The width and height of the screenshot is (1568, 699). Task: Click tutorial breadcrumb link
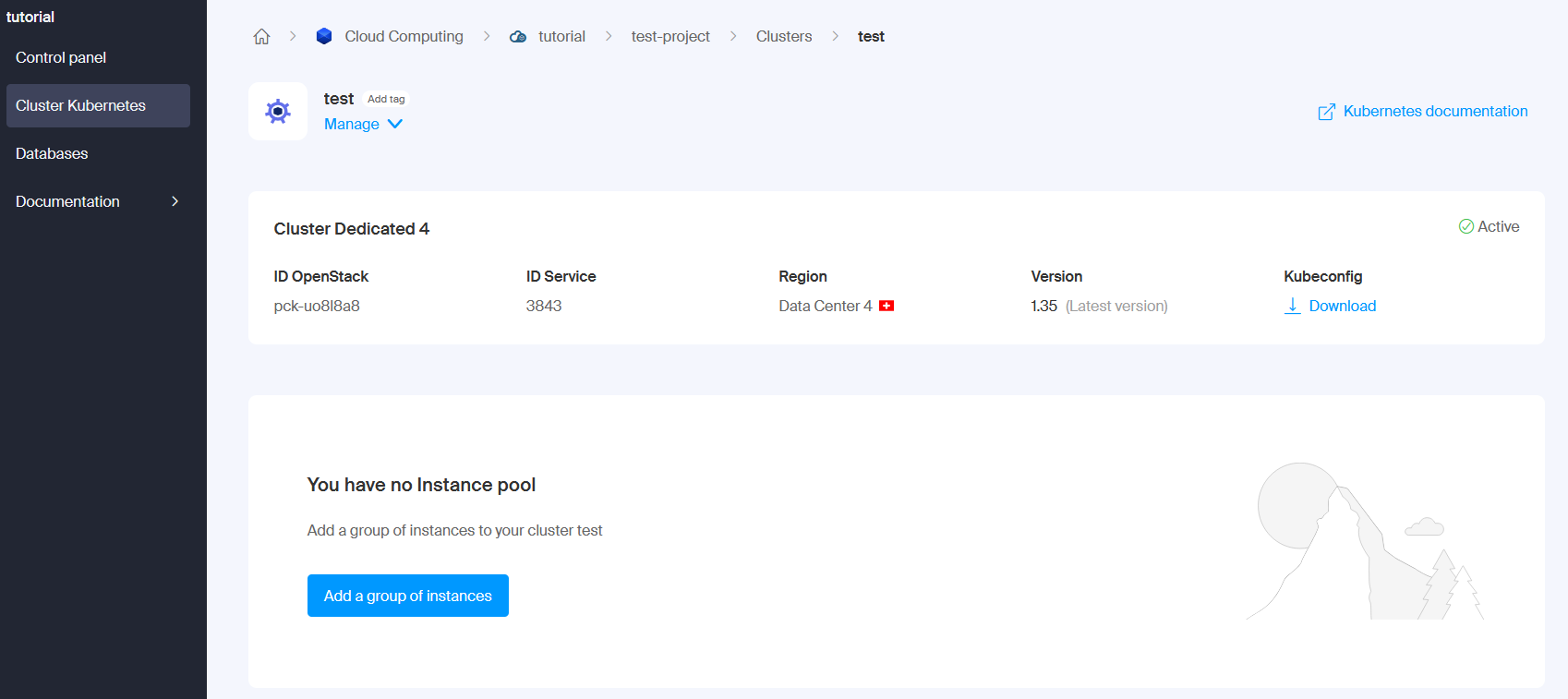562,36
